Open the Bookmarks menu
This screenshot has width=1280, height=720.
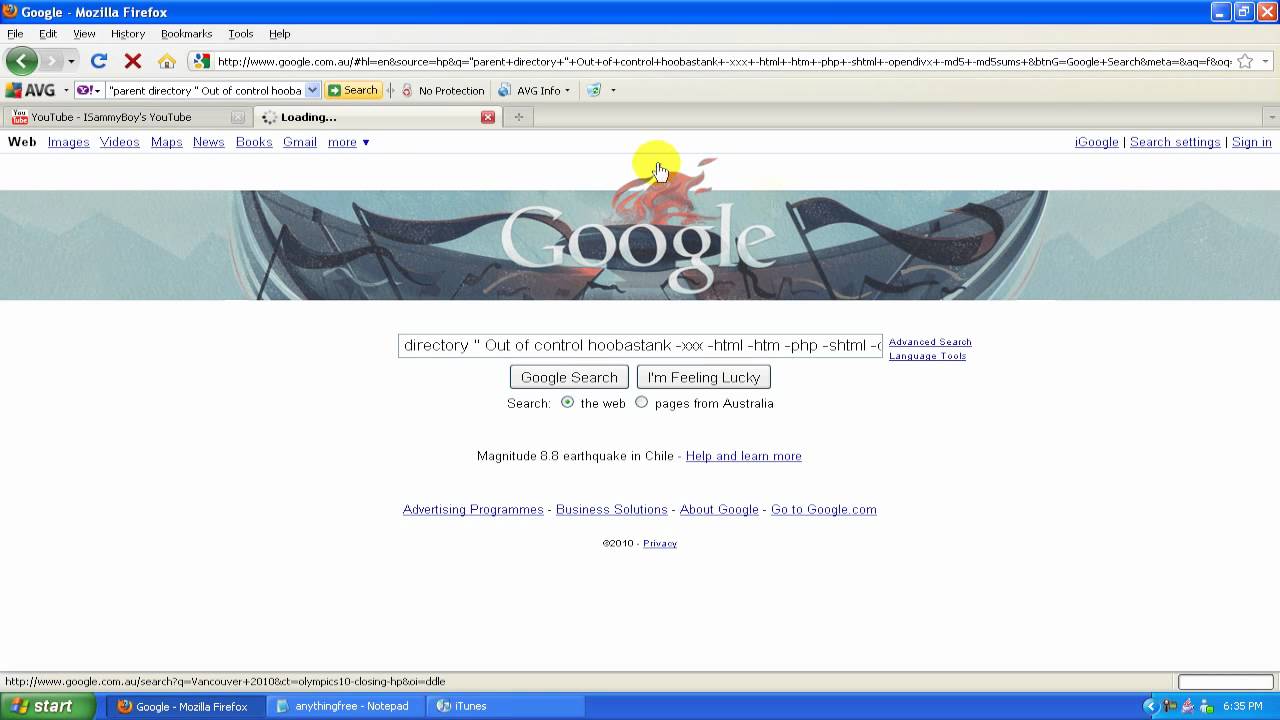pos(187,33)
